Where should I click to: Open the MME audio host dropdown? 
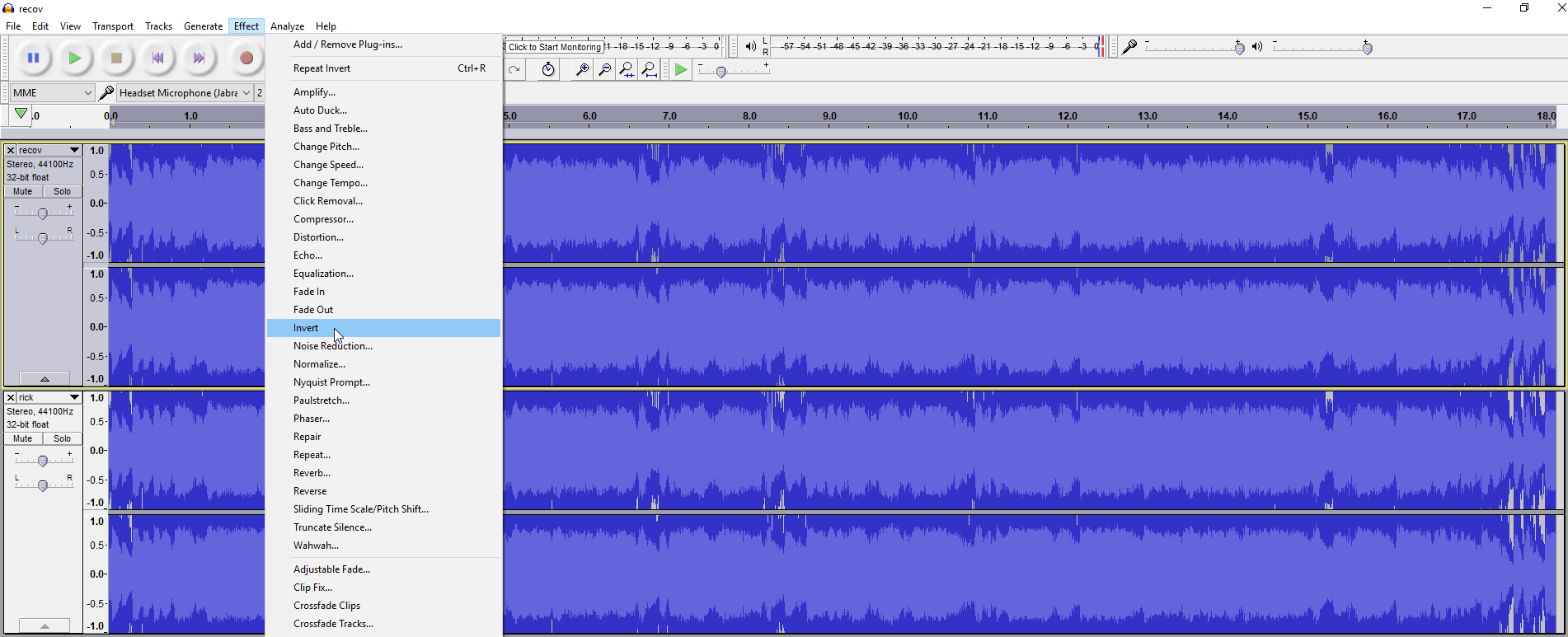[x=52, y=93]
